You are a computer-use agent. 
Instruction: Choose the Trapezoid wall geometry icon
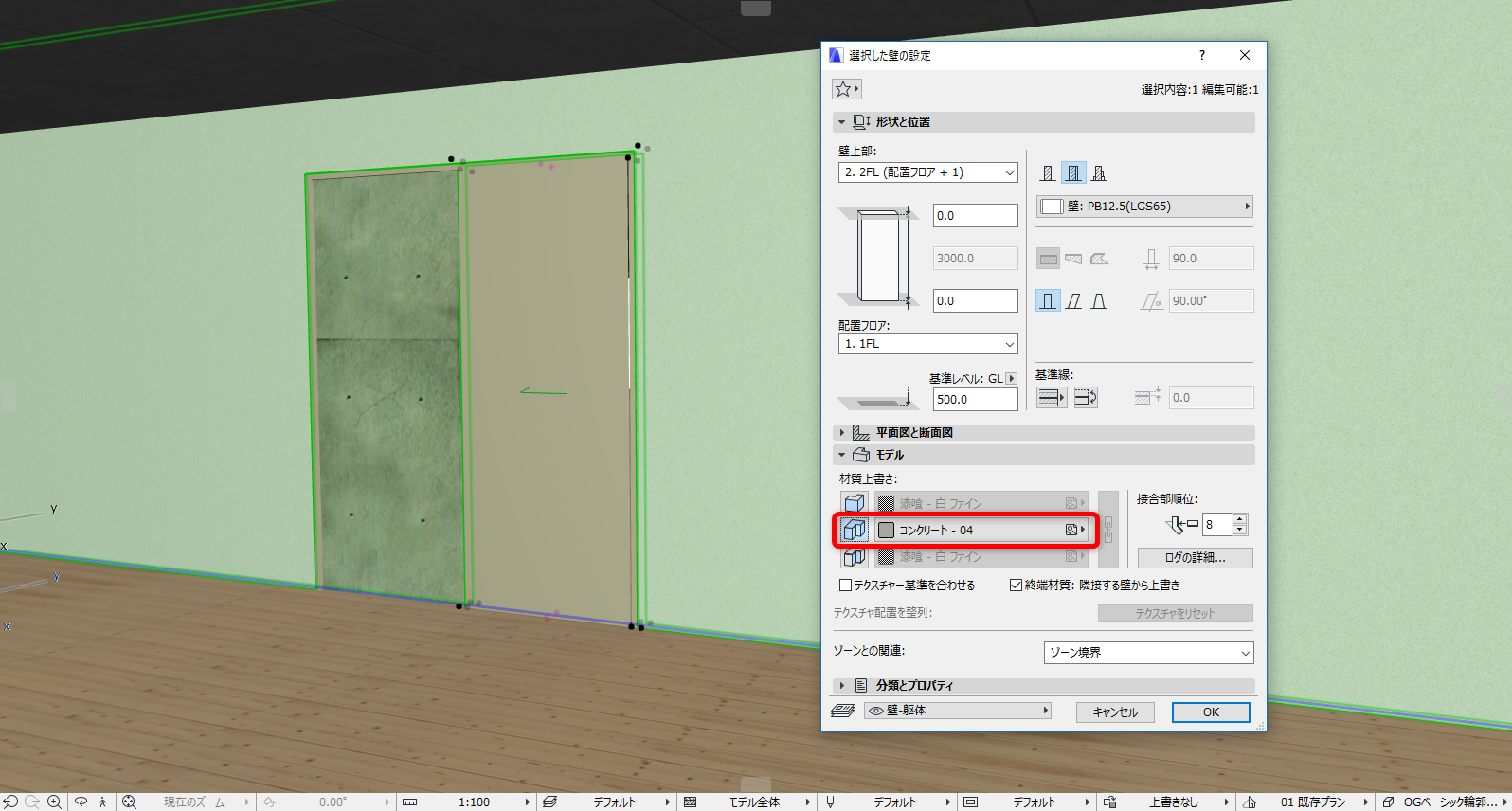(x=1073, y=259)
